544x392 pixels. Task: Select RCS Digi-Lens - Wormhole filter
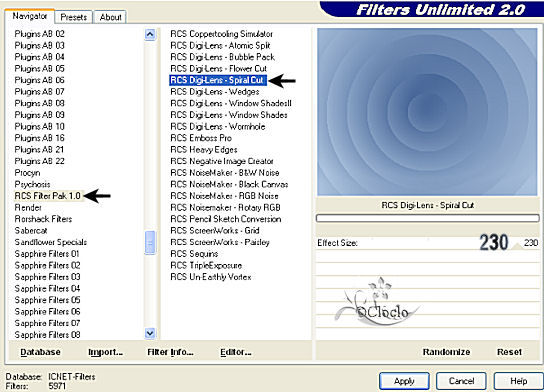(218, 127)
